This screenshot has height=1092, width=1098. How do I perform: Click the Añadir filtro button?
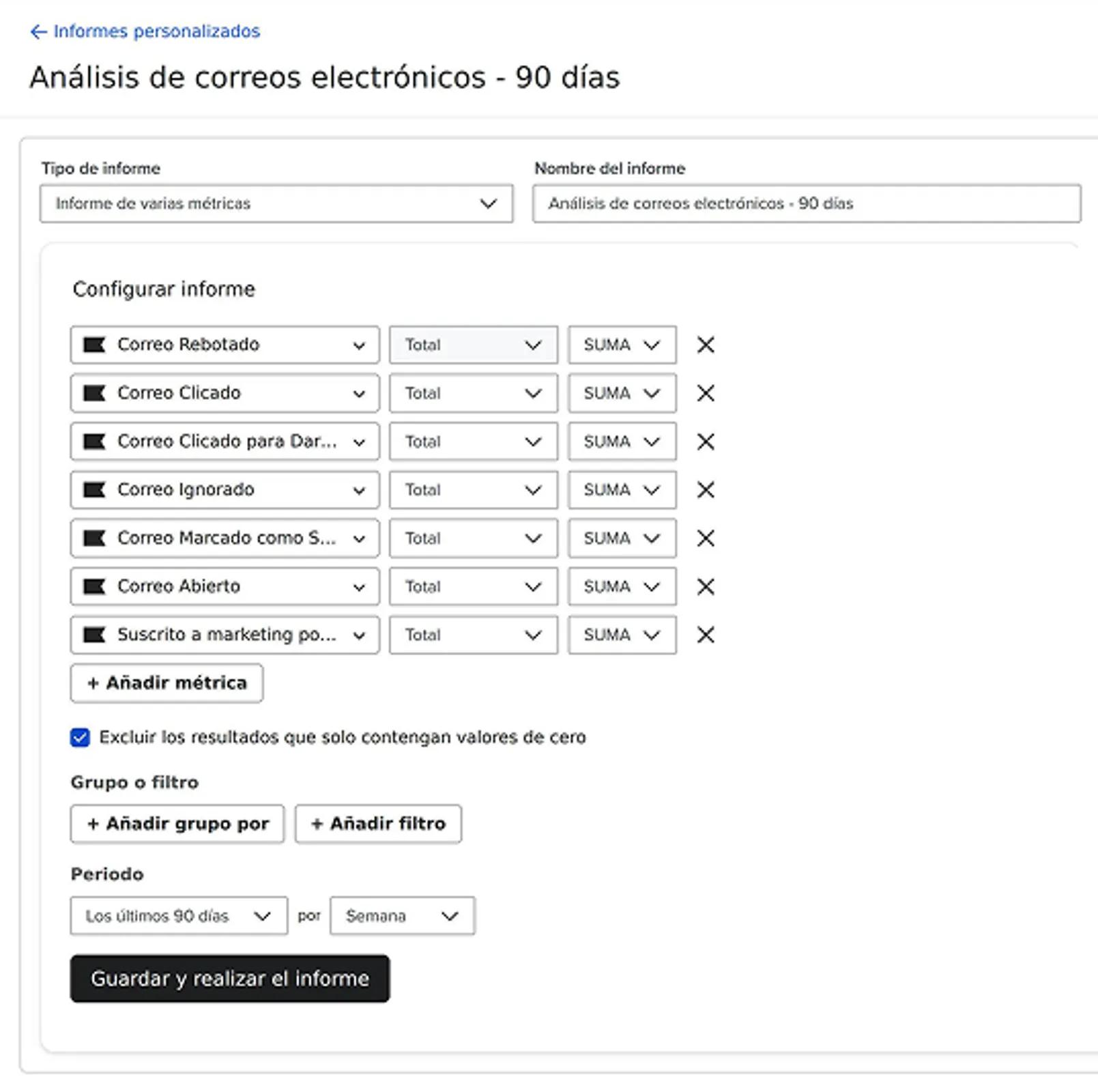(x=378, y=824)
